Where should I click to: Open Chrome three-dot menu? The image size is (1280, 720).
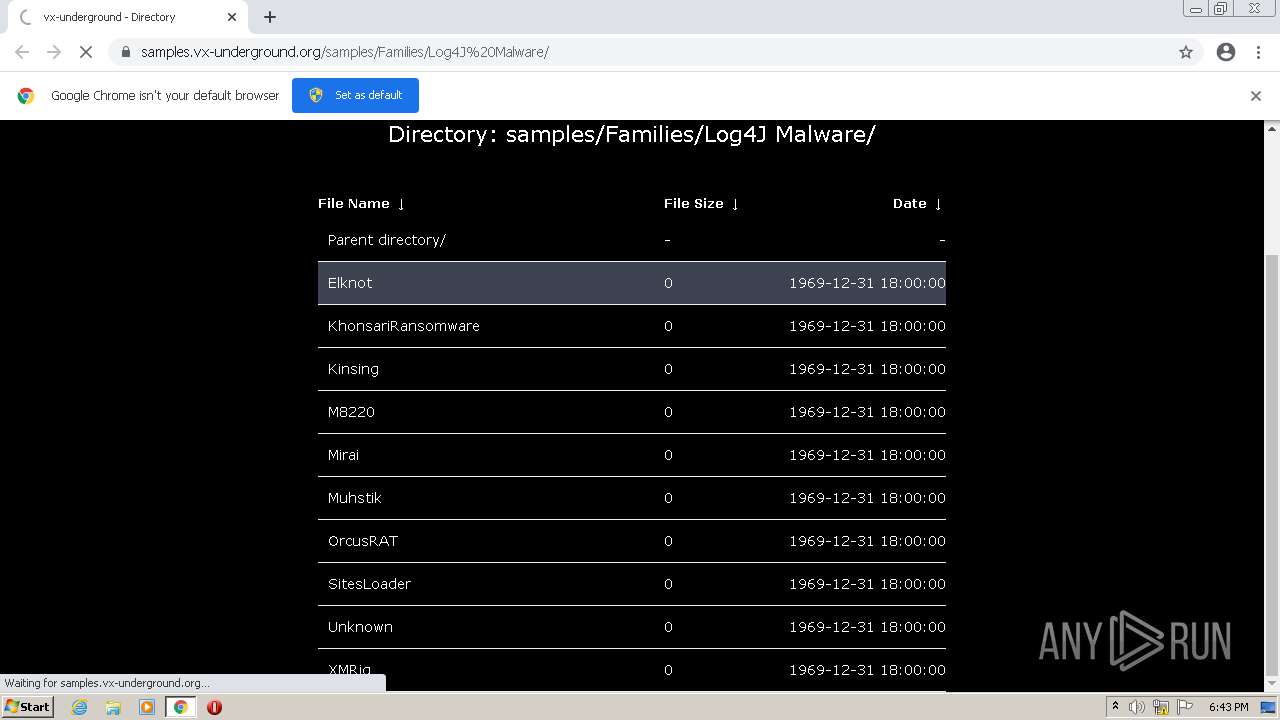1258,52
